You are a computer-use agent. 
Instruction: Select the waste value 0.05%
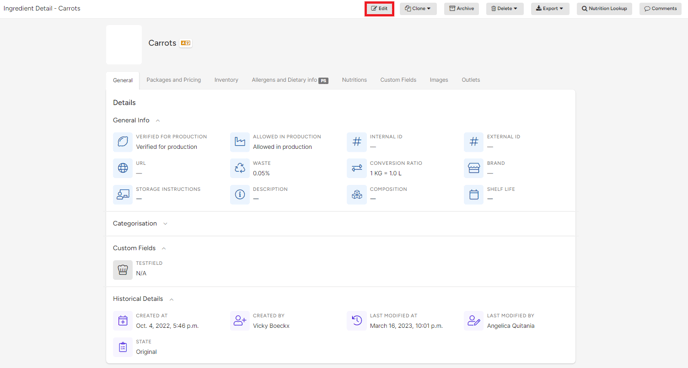(261, 173)
